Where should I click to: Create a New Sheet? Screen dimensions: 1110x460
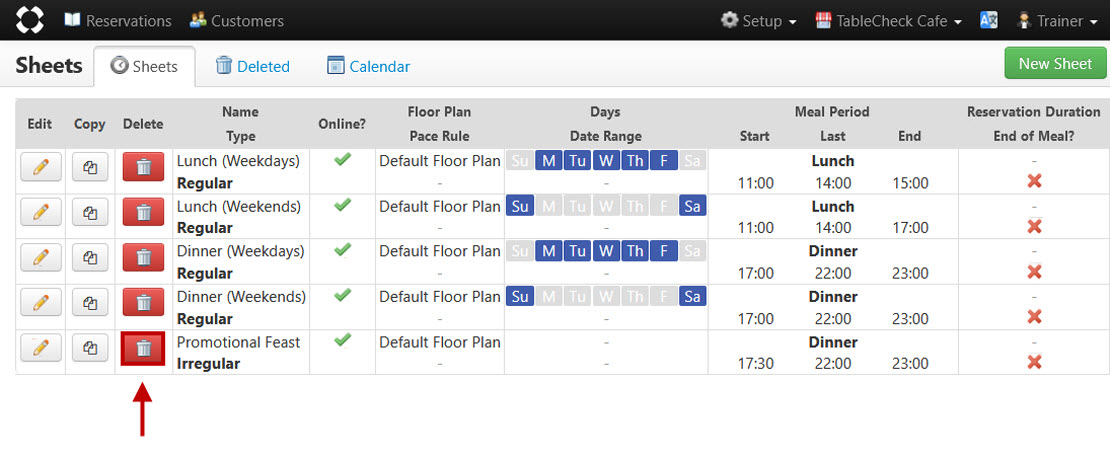(1055, 64)
